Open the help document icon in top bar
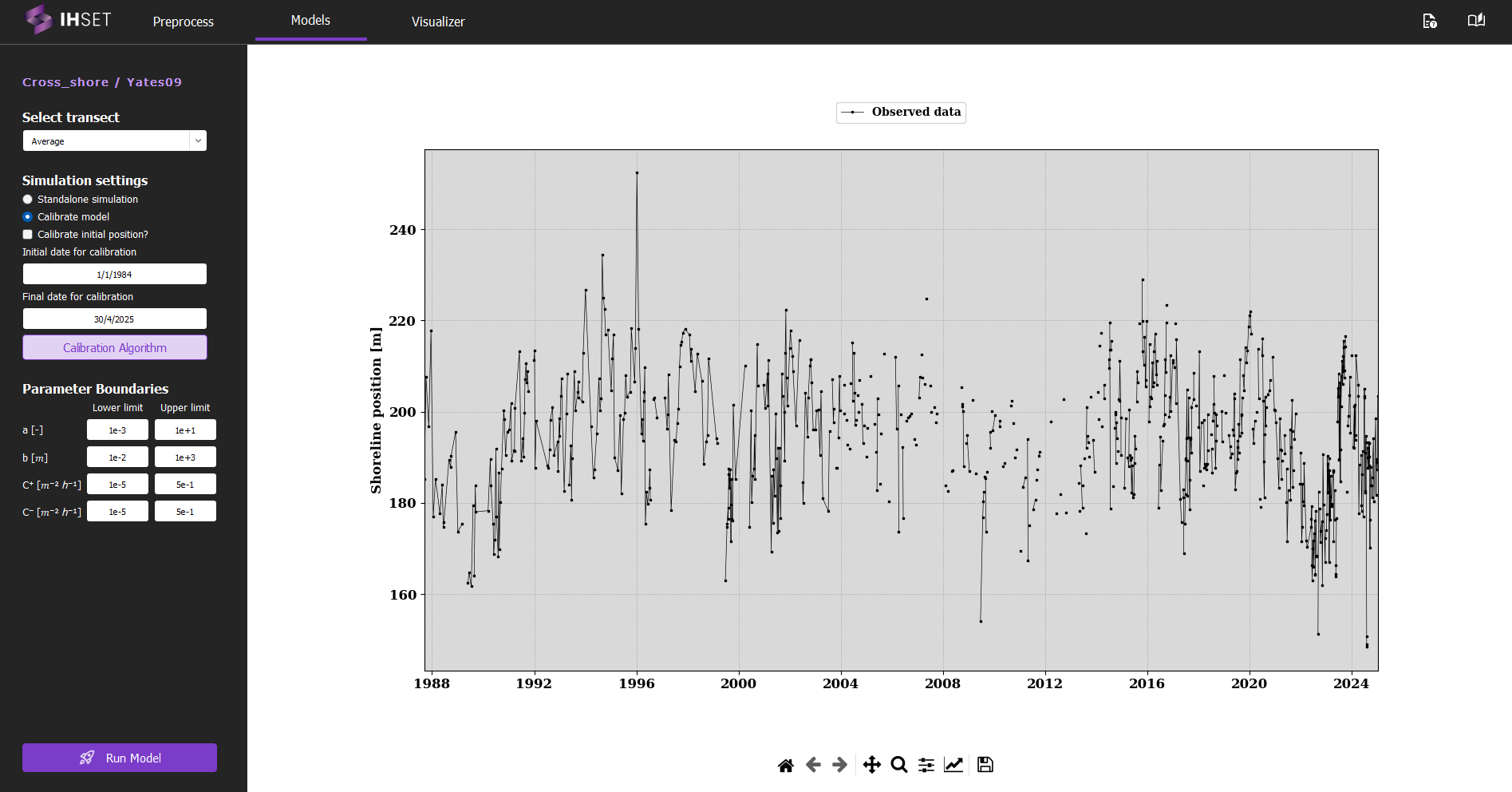Screen dimensions: 1512x792 pos(1429,21)
